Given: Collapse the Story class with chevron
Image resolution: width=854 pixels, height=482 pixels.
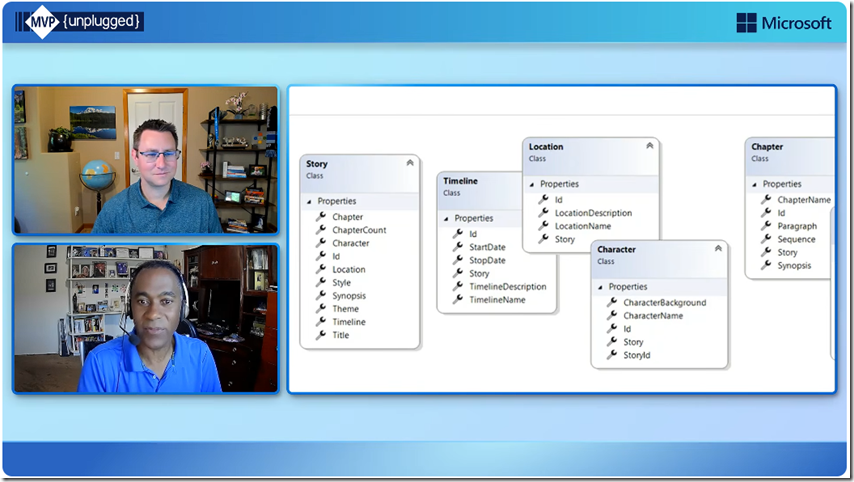Looking at the screenshot, I should (410, 163).
